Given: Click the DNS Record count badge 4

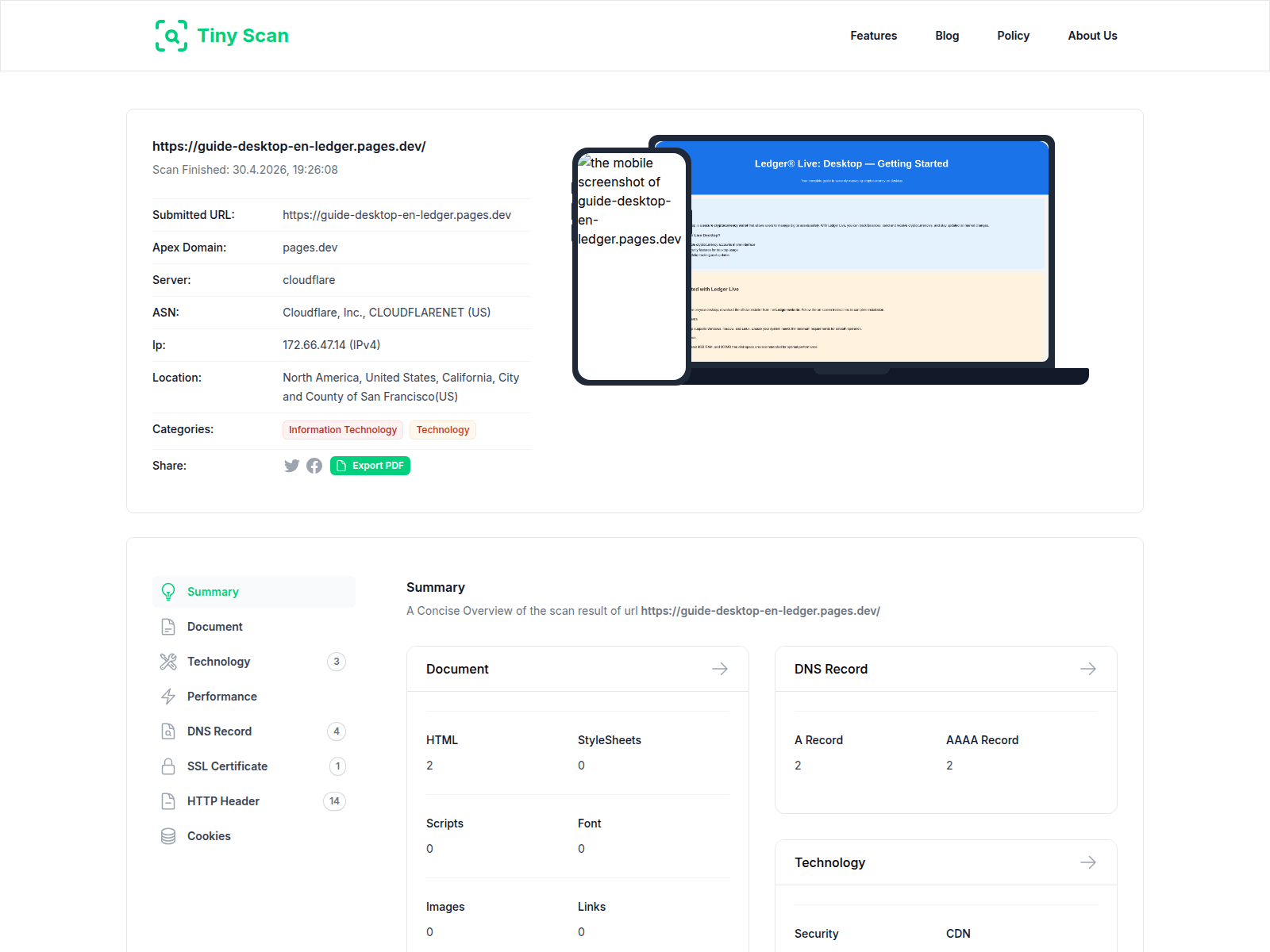Looking at the screenshot, I should 337,731.
